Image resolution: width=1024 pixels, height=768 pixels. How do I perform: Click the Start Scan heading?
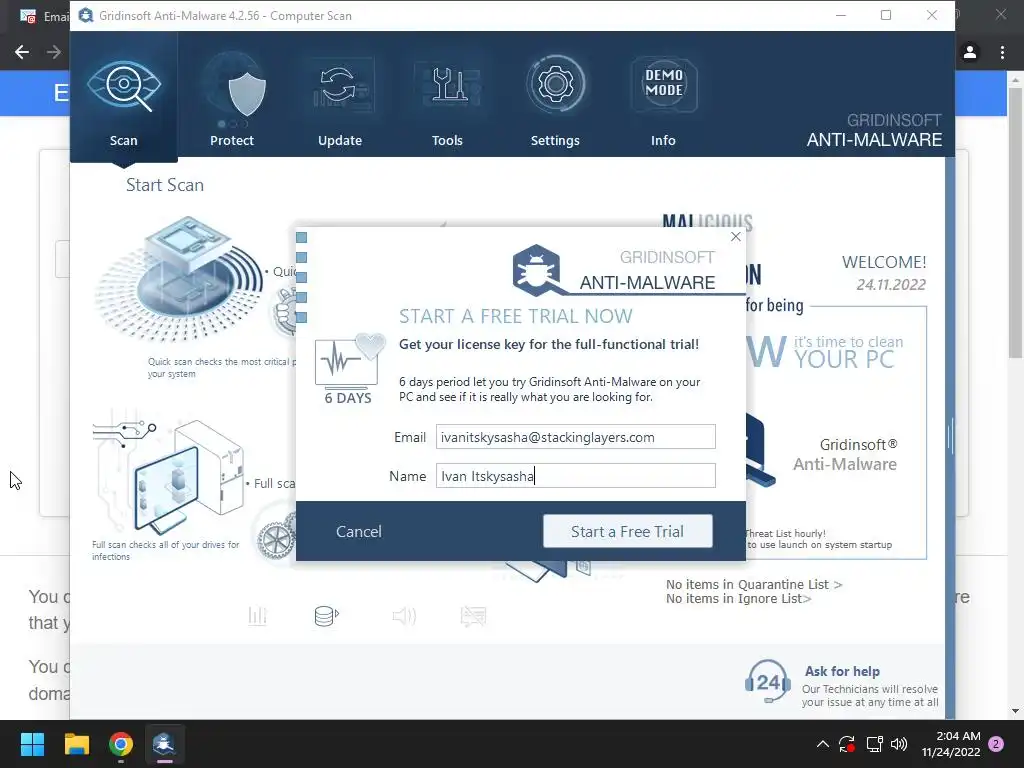click(x=165, y=185)
